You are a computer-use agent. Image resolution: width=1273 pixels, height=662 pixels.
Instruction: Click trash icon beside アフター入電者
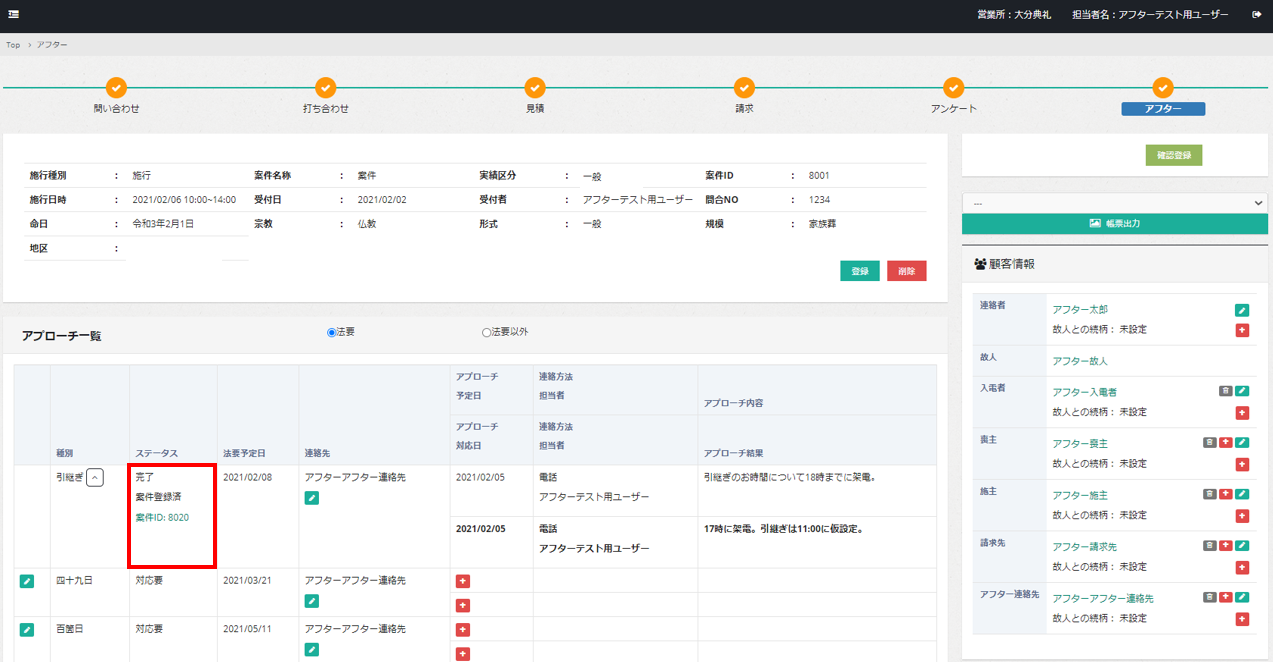pyautogui.click(x=1225, y=391)
